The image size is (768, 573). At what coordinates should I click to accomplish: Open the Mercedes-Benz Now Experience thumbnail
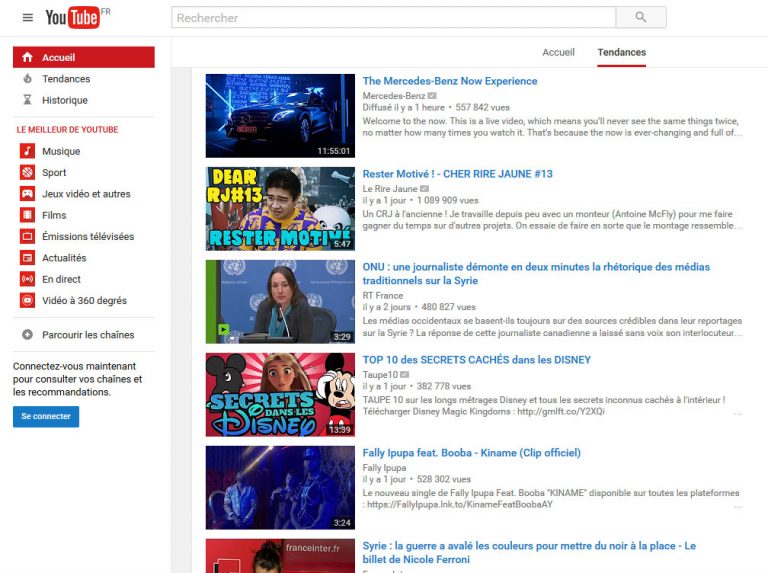click(280, 116)
